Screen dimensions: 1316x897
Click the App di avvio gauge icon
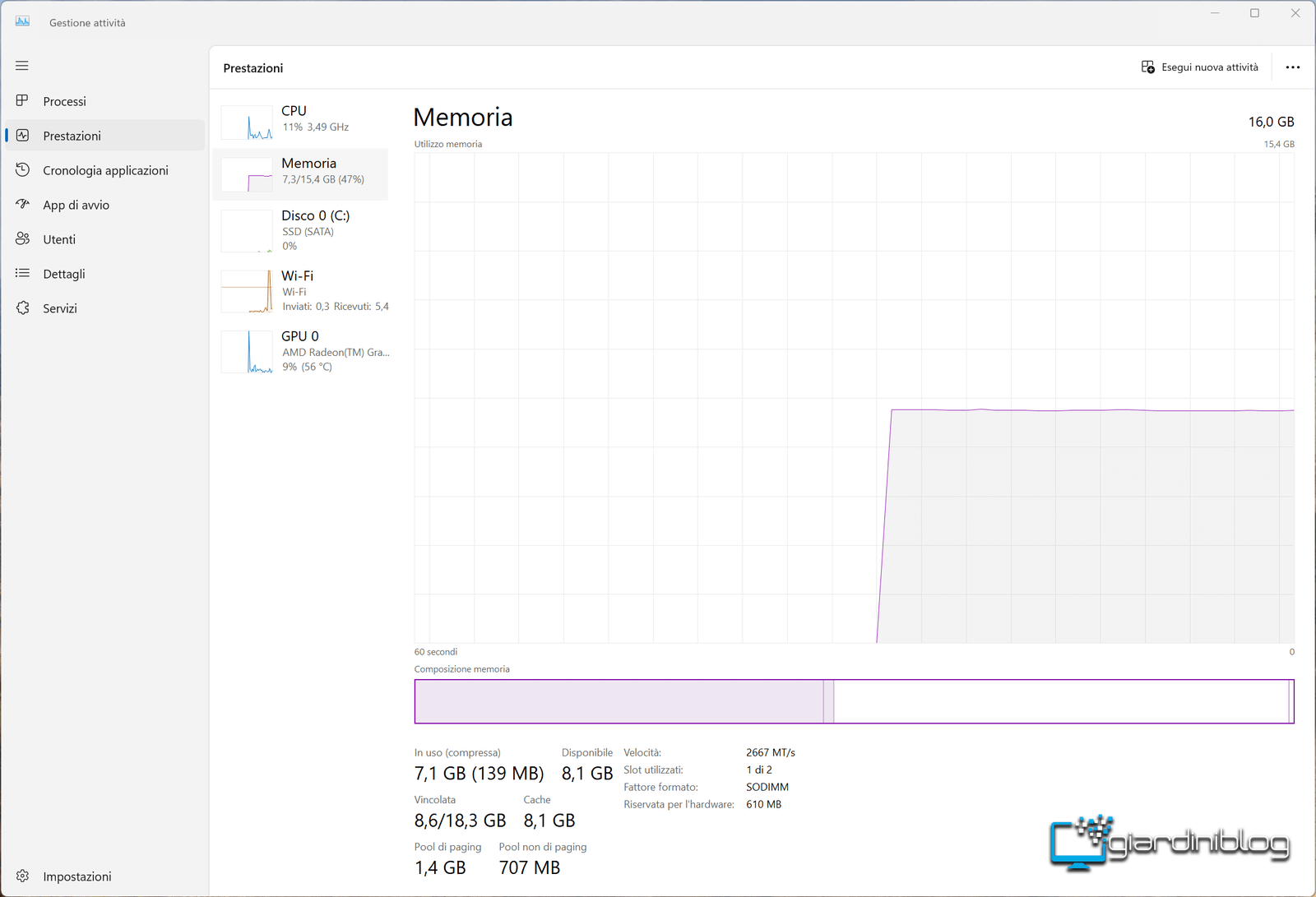pyautogui.click(x=22, y=204)
